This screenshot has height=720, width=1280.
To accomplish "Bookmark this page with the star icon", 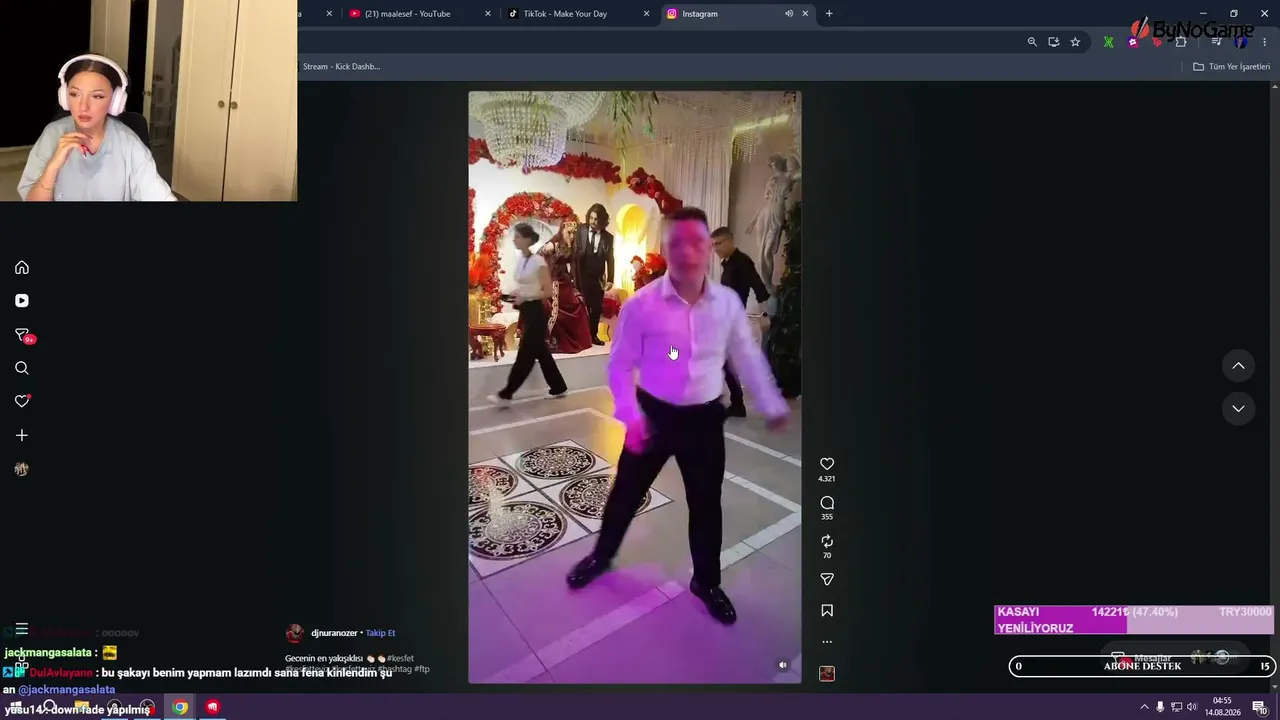I will pyautogui.click(x=1075, y=42).
